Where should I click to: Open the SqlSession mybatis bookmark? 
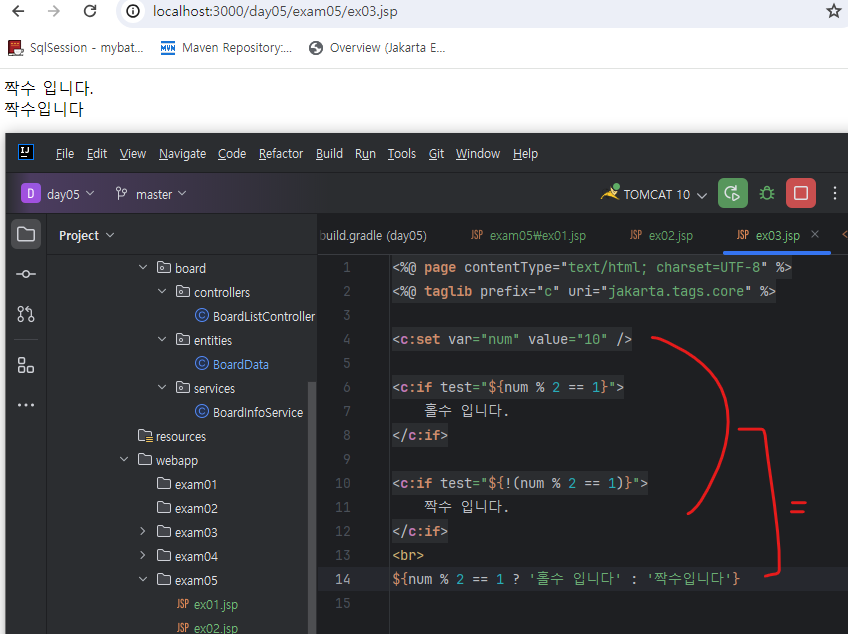pyautogui.click(x=76, y=48)
